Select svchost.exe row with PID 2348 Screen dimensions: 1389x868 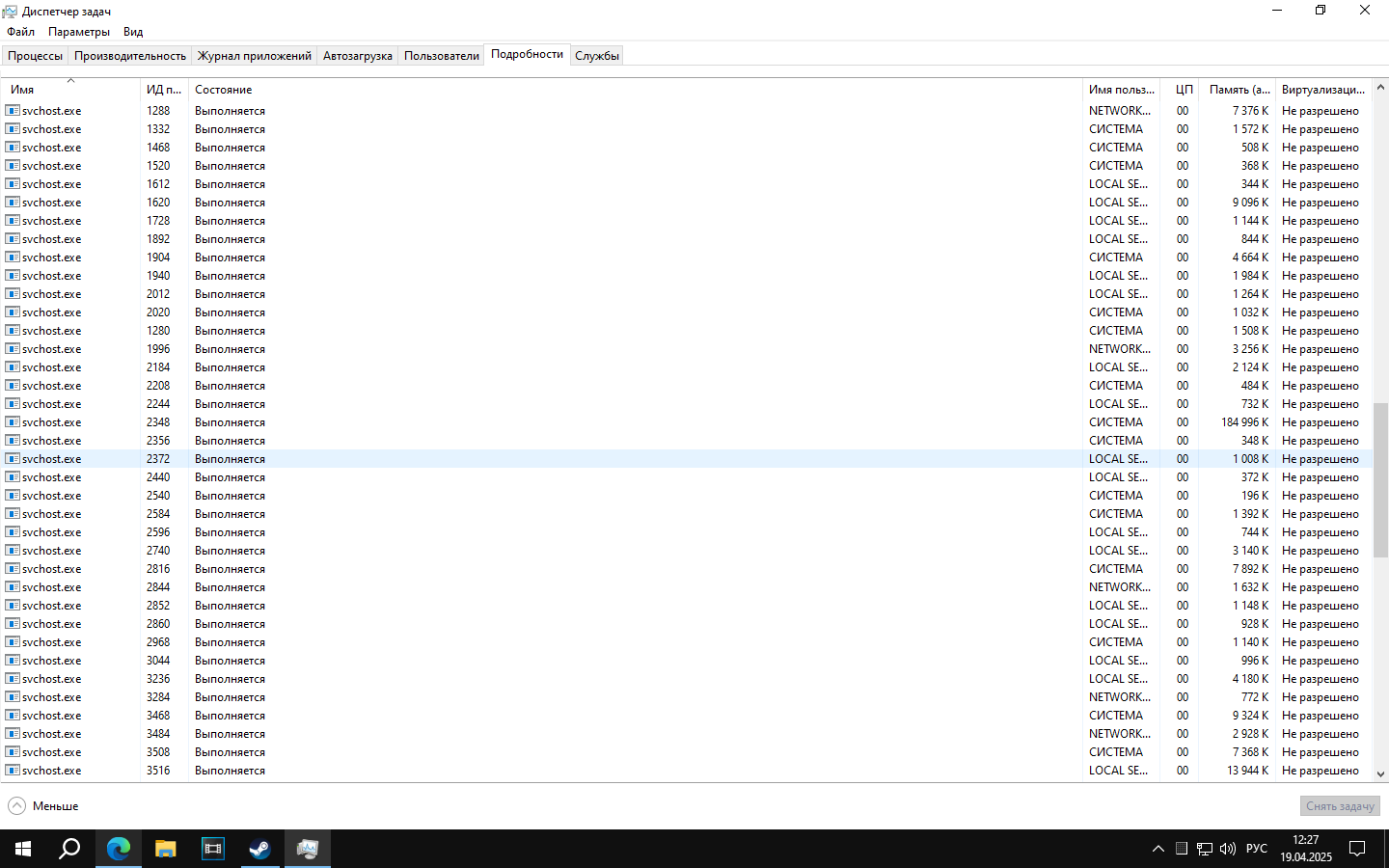click(x=52, y=422)
